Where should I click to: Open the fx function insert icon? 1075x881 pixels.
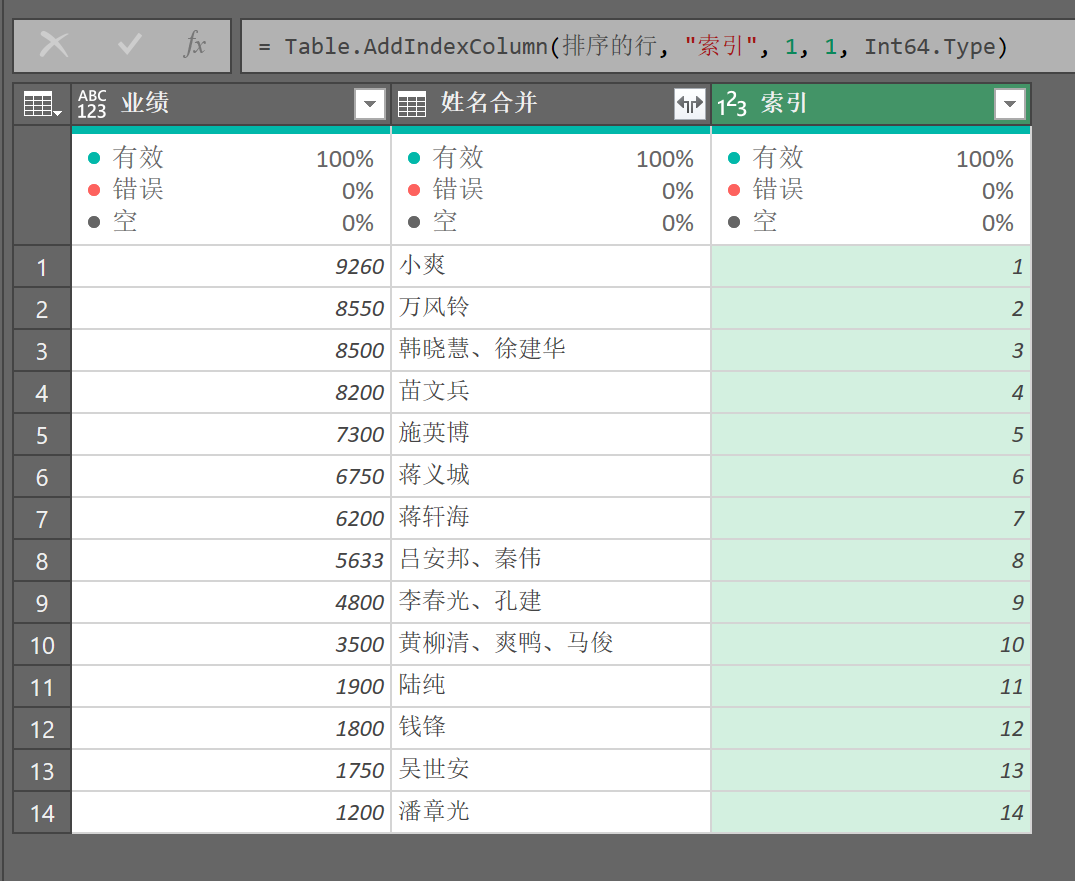click(195, 45)
